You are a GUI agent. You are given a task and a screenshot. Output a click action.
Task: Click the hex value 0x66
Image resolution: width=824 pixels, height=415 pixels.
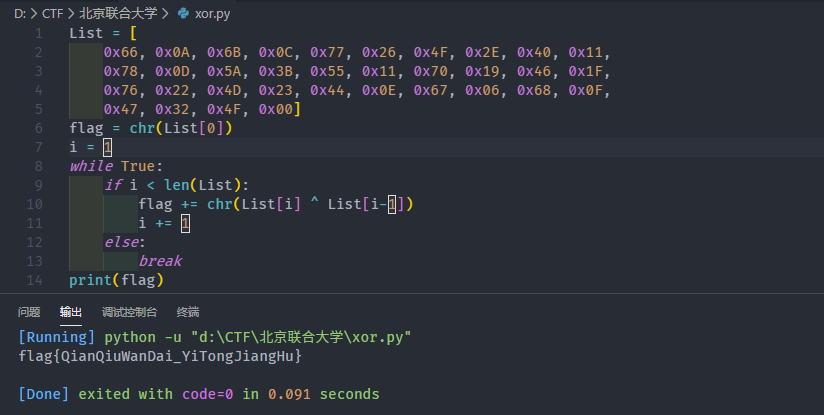[120, 53]
